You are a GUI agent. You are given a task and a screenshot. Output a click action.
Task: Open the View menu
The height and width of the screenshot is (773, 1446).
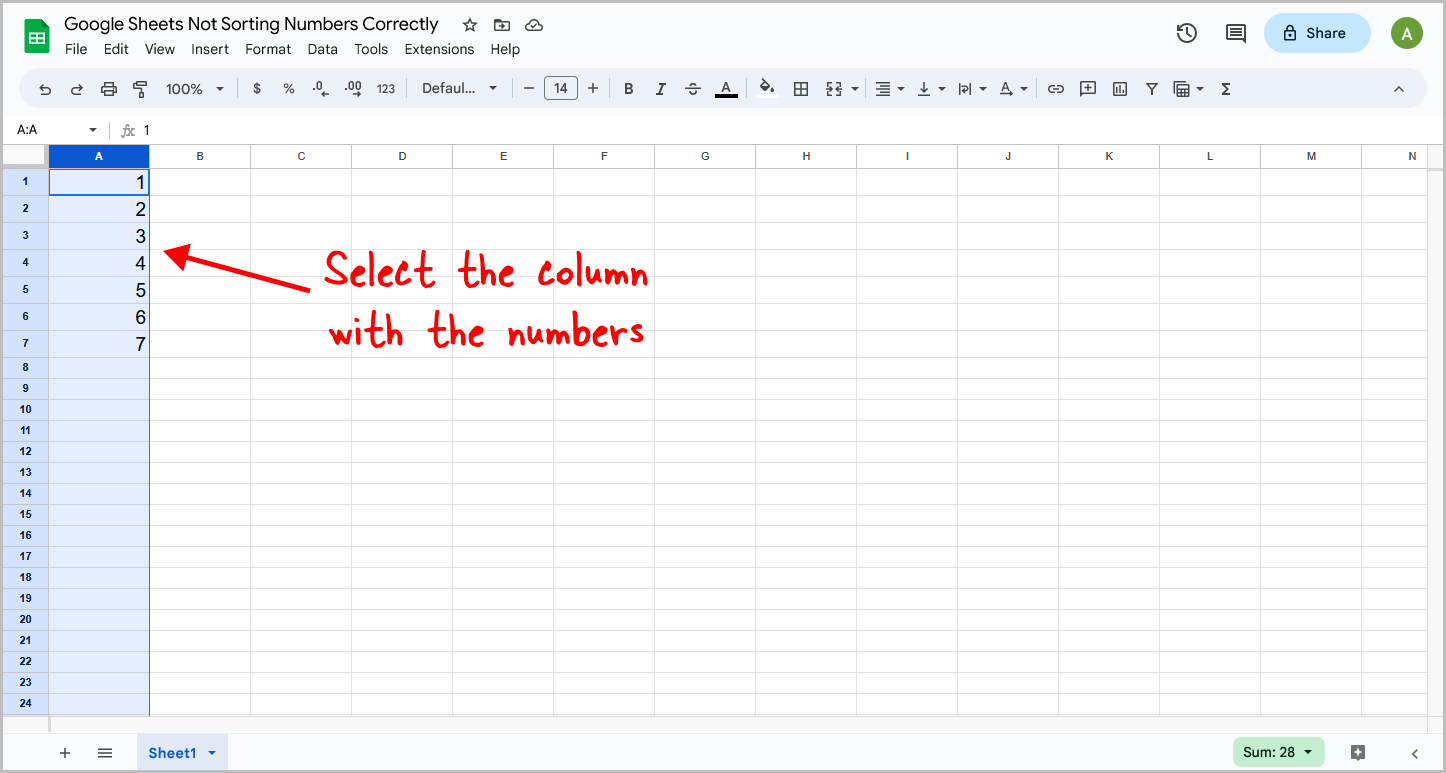160,49
